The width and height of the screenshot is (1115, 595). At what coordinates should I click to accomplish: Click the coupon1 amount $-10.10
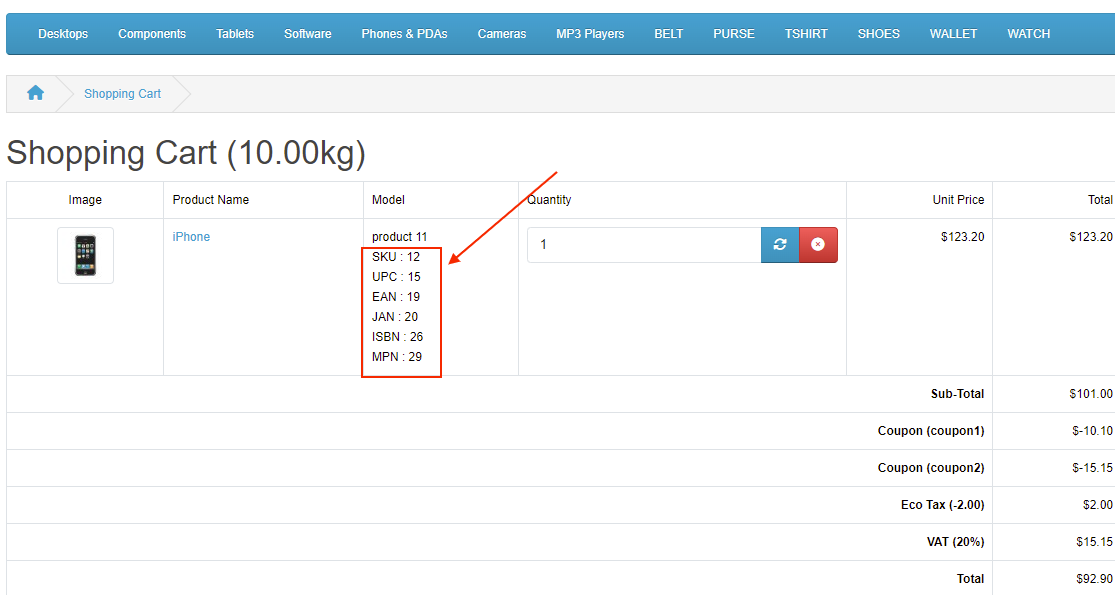tap(1092, 431)
